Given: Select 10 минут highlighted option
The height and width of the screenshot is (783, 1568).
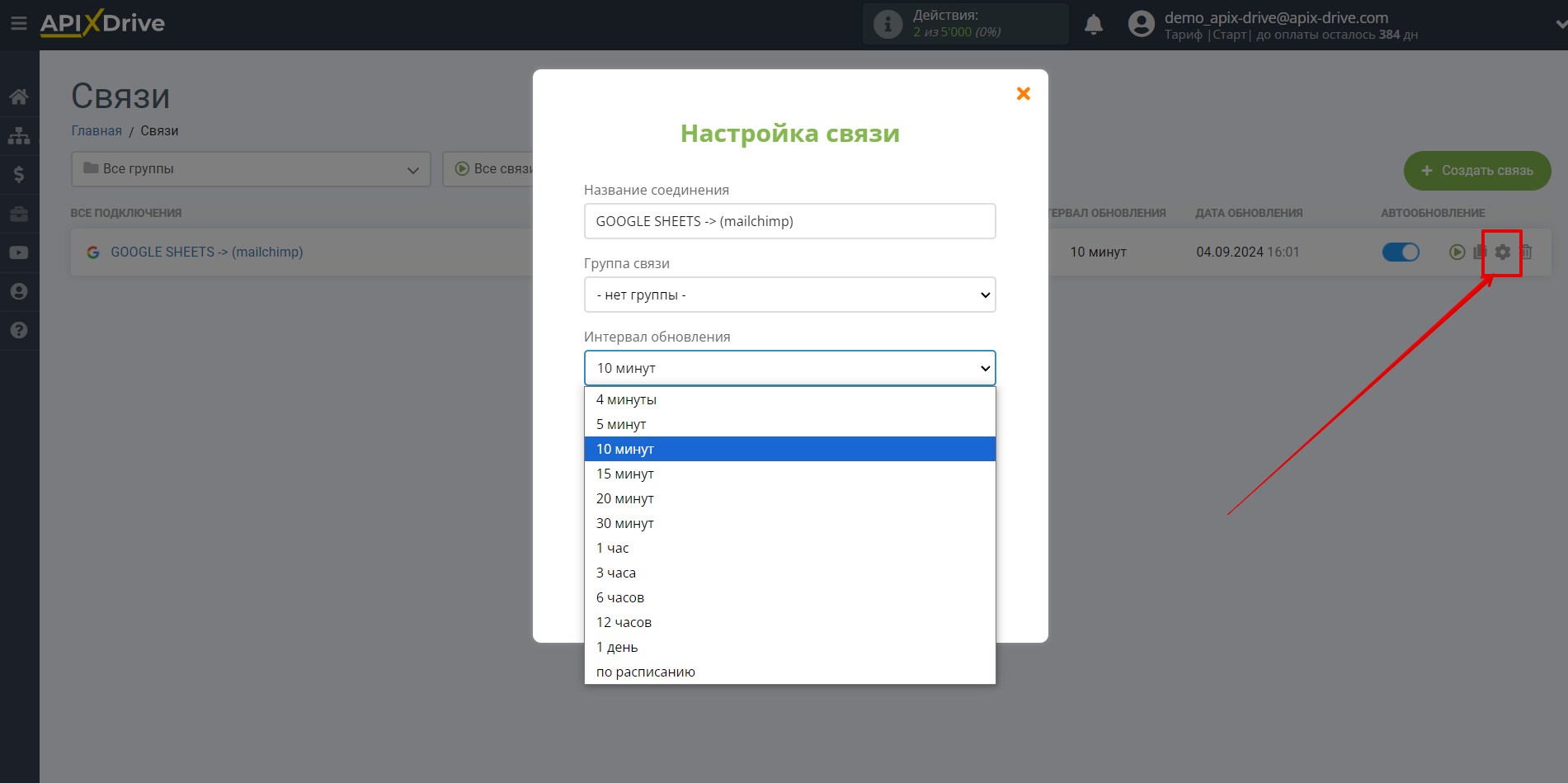Looking at the screenshot, I should [x=790, y=449].
